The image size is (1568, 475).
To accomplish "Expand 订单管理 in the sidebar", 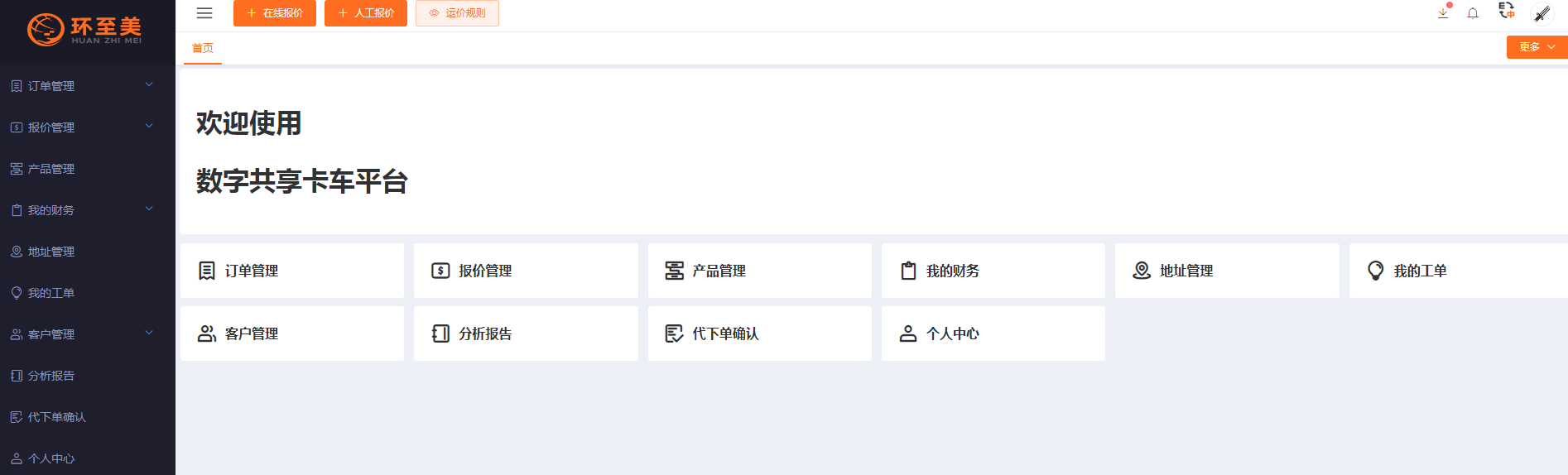I will tap(83, 86).
